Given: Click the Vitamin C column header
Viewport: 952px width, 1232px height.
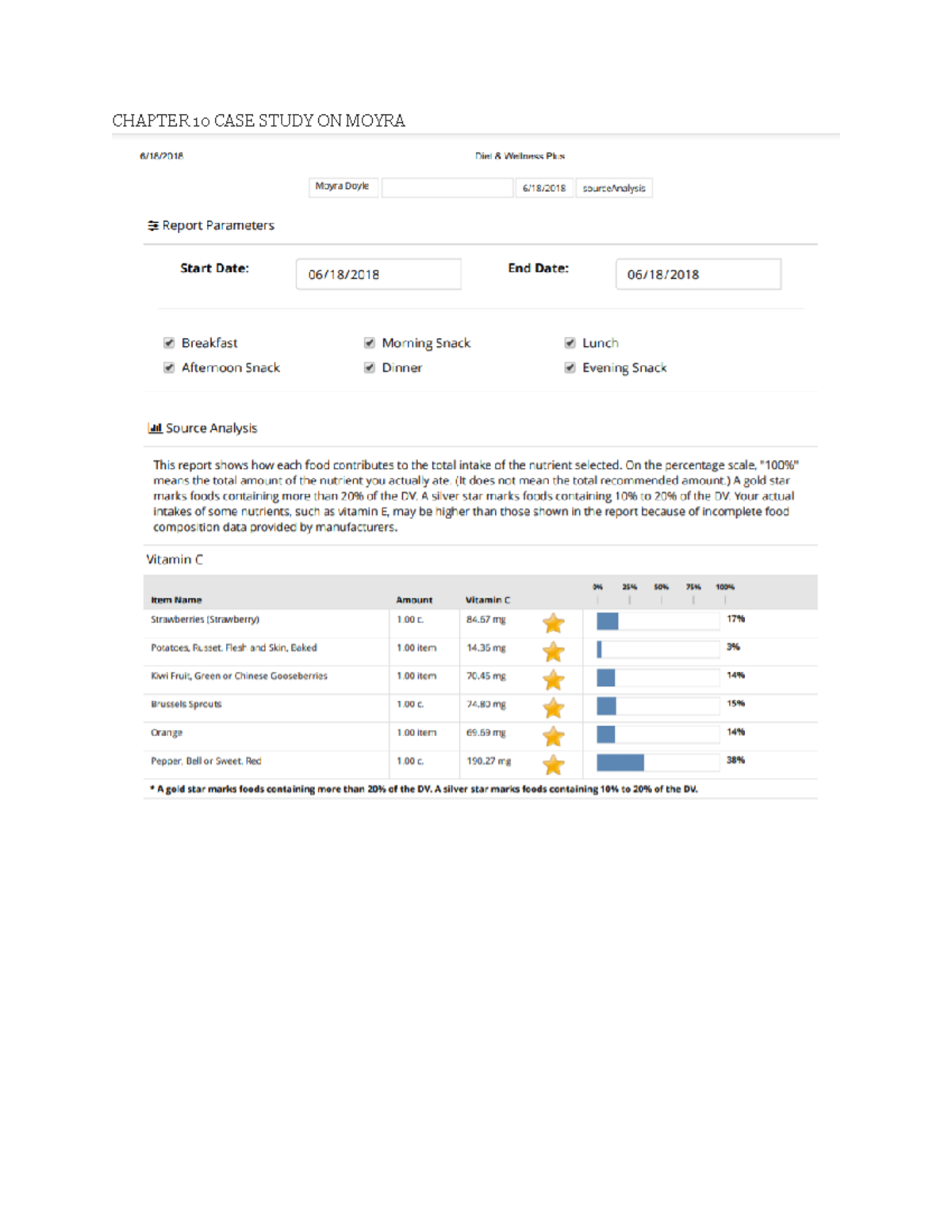Looking at the screenshot, I should click(x=488, y=601).
